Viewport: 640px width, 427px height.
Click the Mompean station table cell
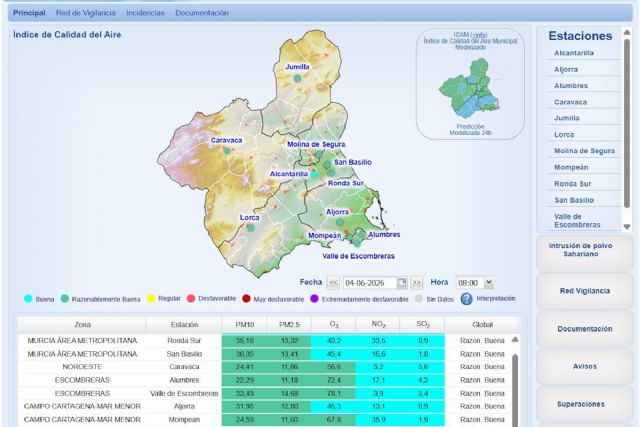(184, 420)
